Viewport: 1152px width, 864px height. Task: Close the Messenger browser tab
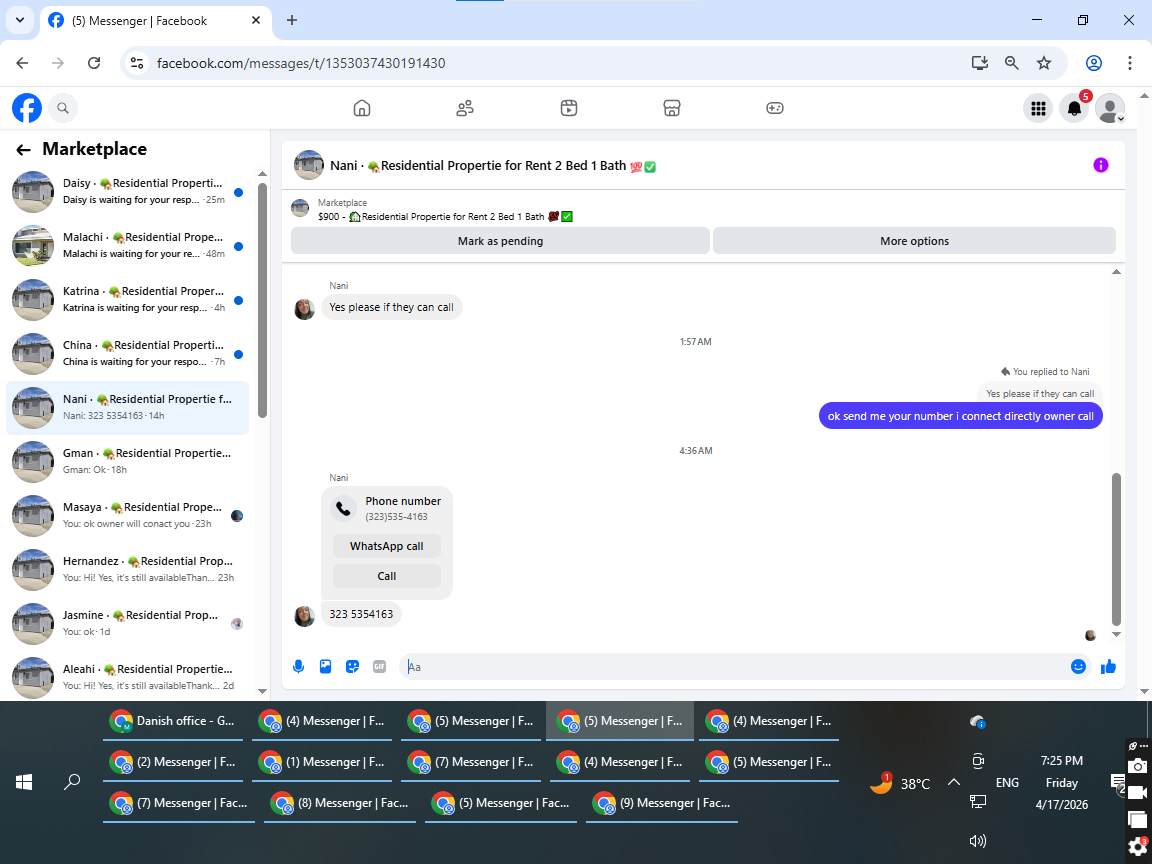click(x=256, y=21)
